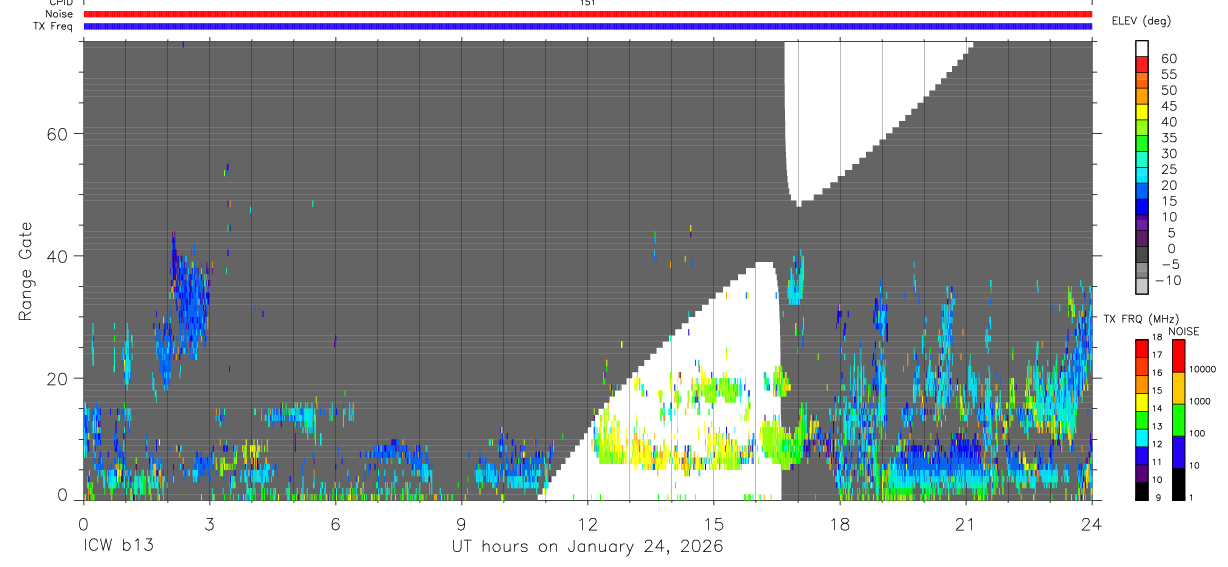Select the black bottom segment of TX FRQ bar
Screen dimensions: 1228x567
click(1142, 491)
